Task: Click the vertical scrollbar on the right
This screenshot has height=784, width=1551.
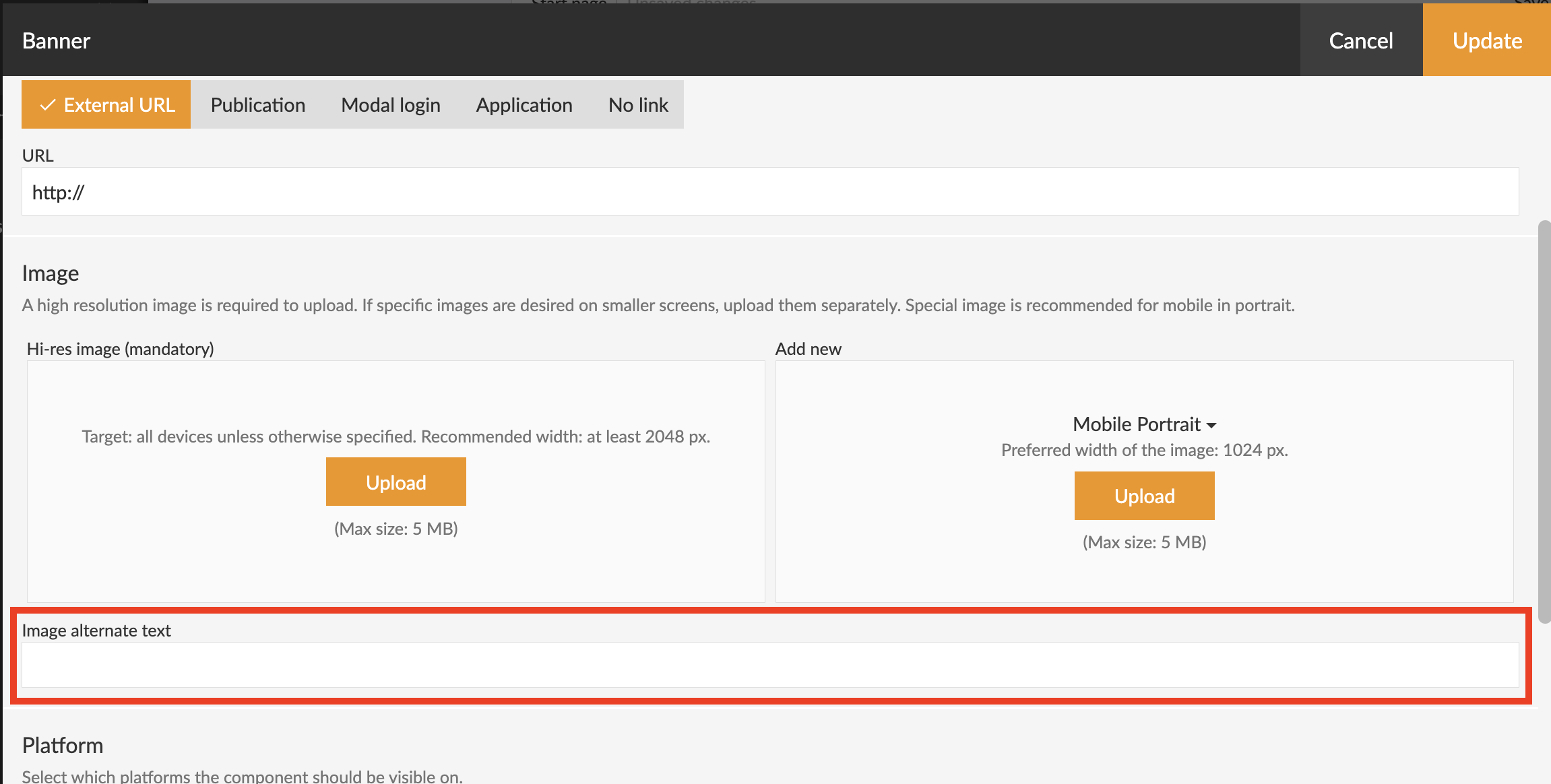Action: click(x=1544, y=421)
